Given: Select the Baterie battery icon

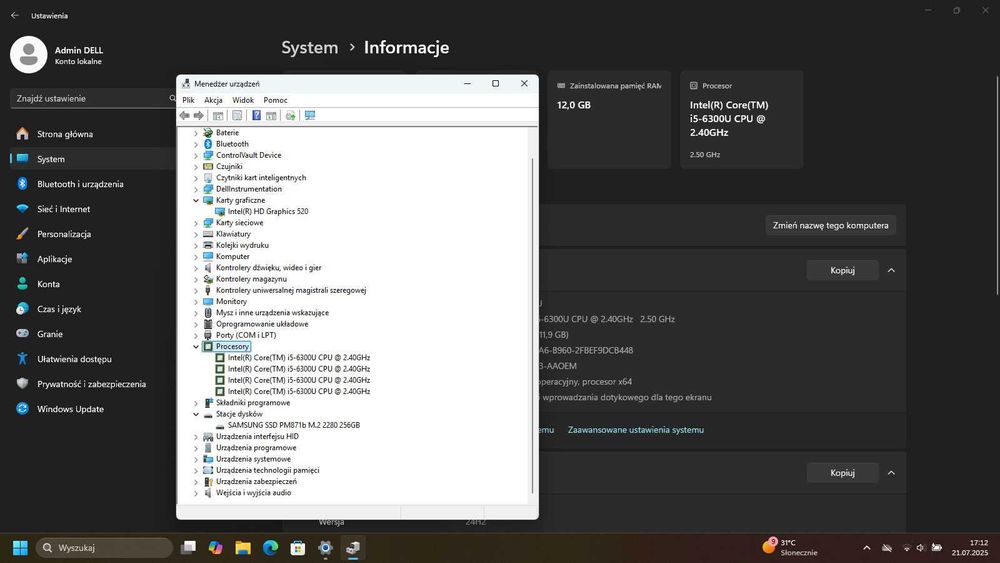Looking at the screenshot, I should [208, 133].
